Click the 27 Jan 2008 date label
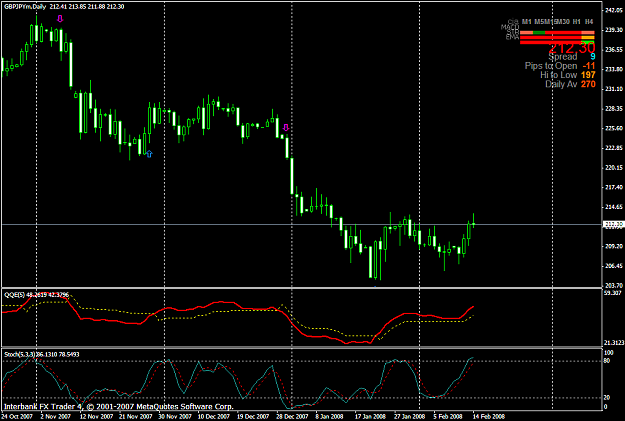This screenshot has width=625, height=421. click(410, 417)
